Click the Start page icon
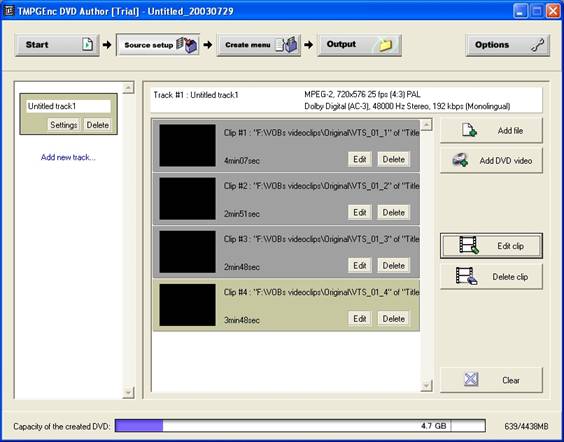Image resolution: width=564 pixels, height=442 pixels. point(87,45)
